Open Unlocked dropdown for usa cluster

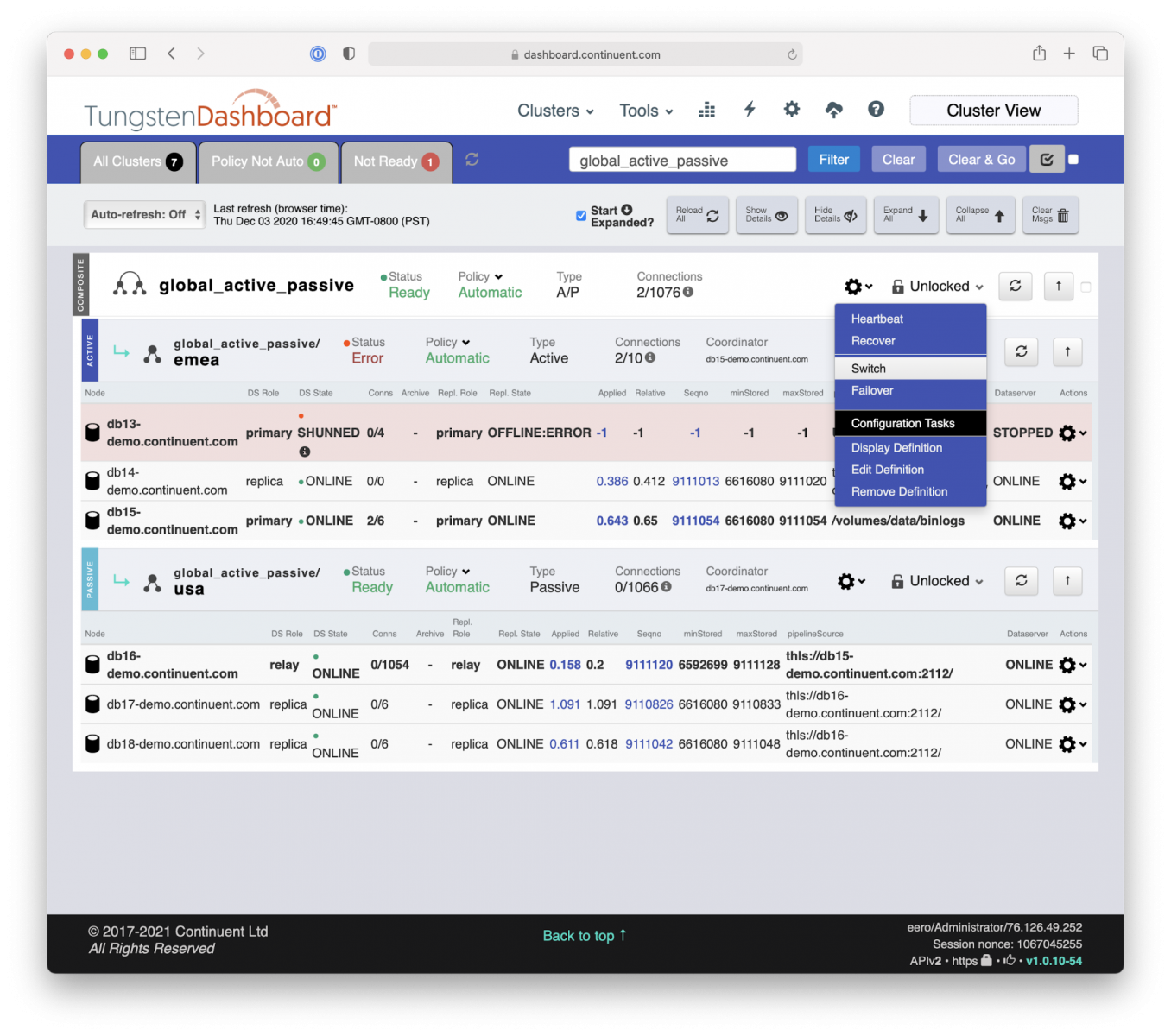[x=938, y=581]
